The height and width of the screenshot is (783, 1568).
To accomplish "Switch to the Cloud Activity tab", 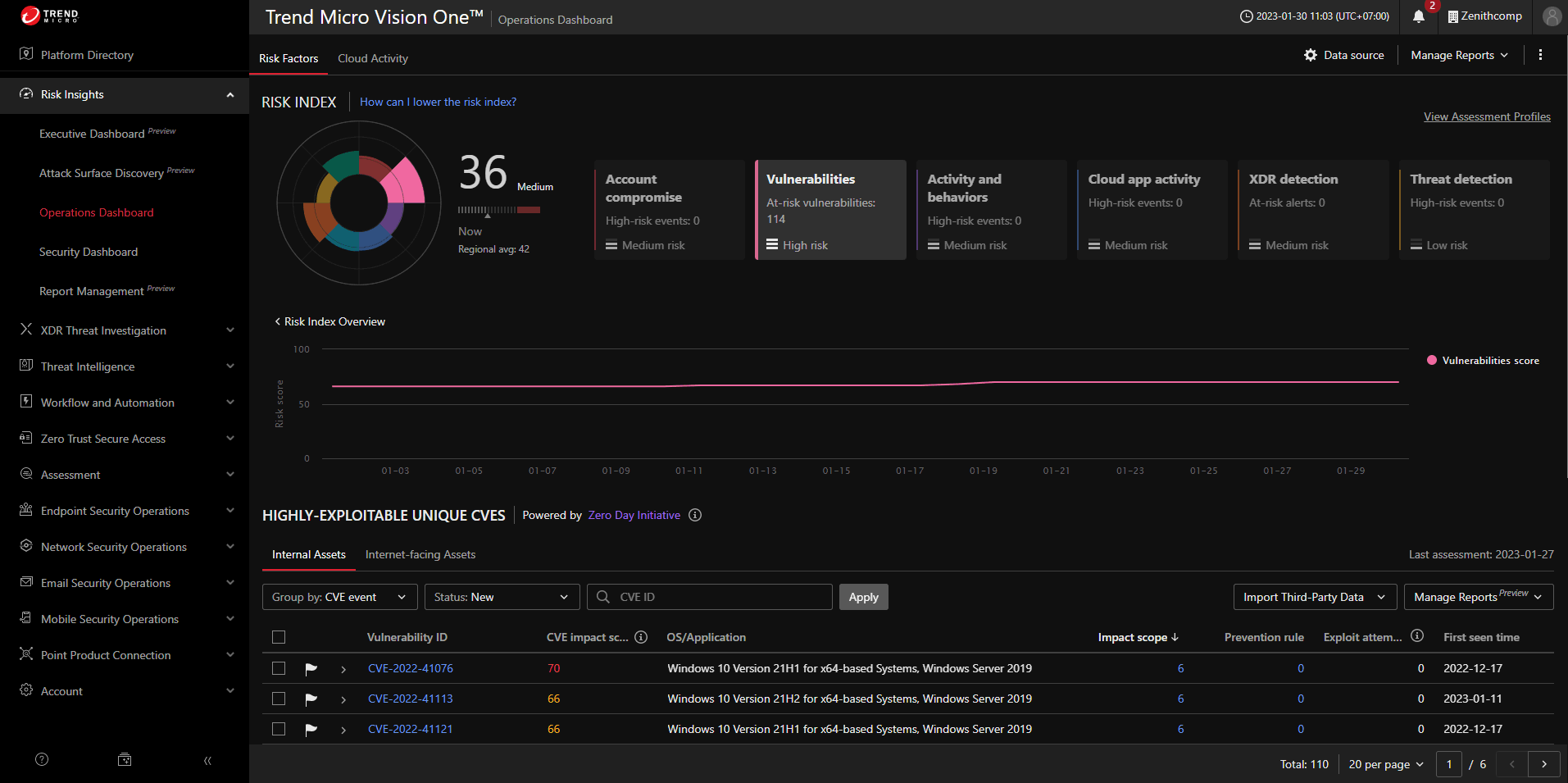I will point(373,58).
